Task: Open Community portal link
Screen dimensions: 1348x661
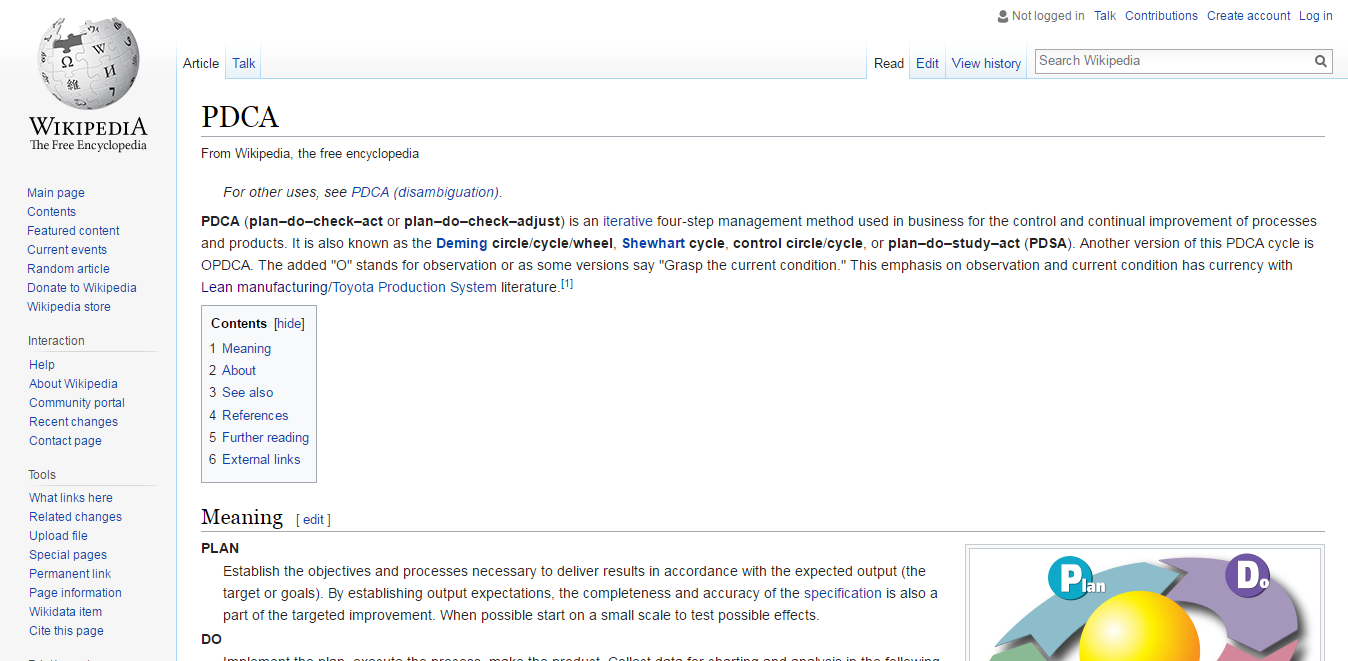Action: (77, 403)
